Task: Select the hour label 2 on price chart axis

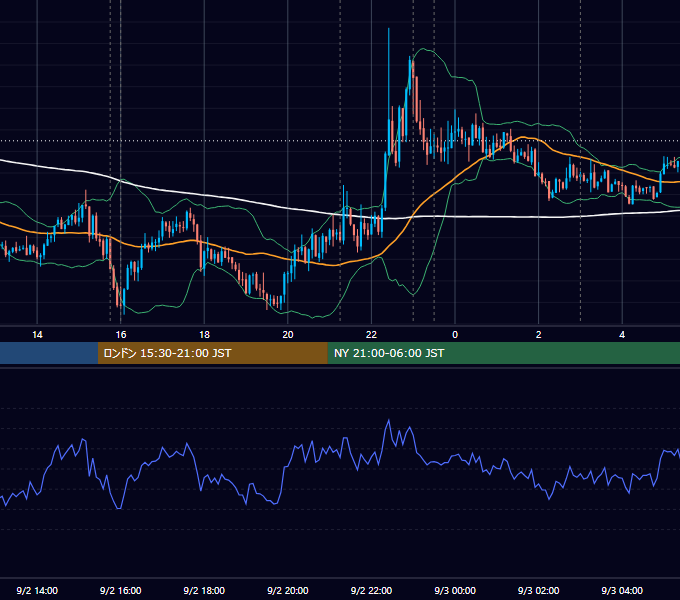Action: click(539, 335)
